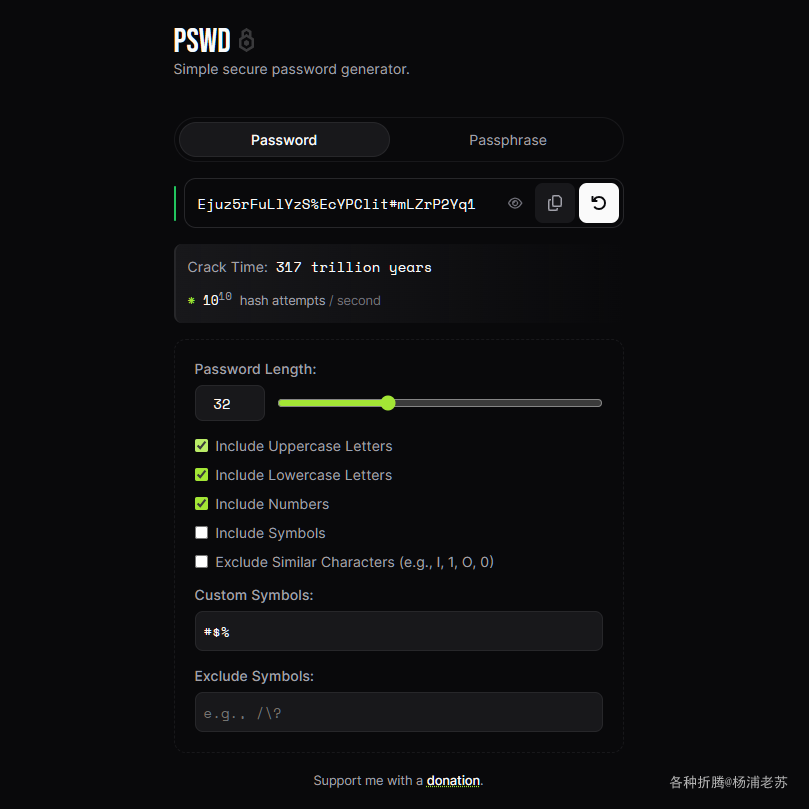Switch to the Passphrase tab

click(507, 140)
